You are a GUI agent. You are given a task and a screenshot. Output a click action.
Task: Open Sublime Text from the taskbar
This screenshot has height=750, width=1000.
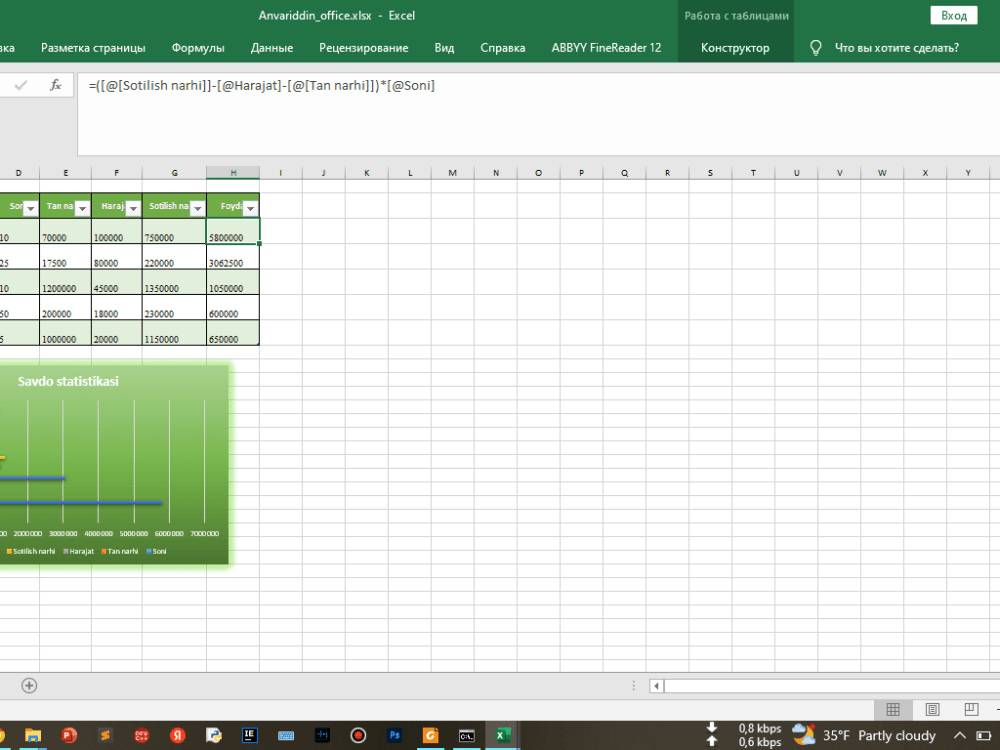click(105, 735)
